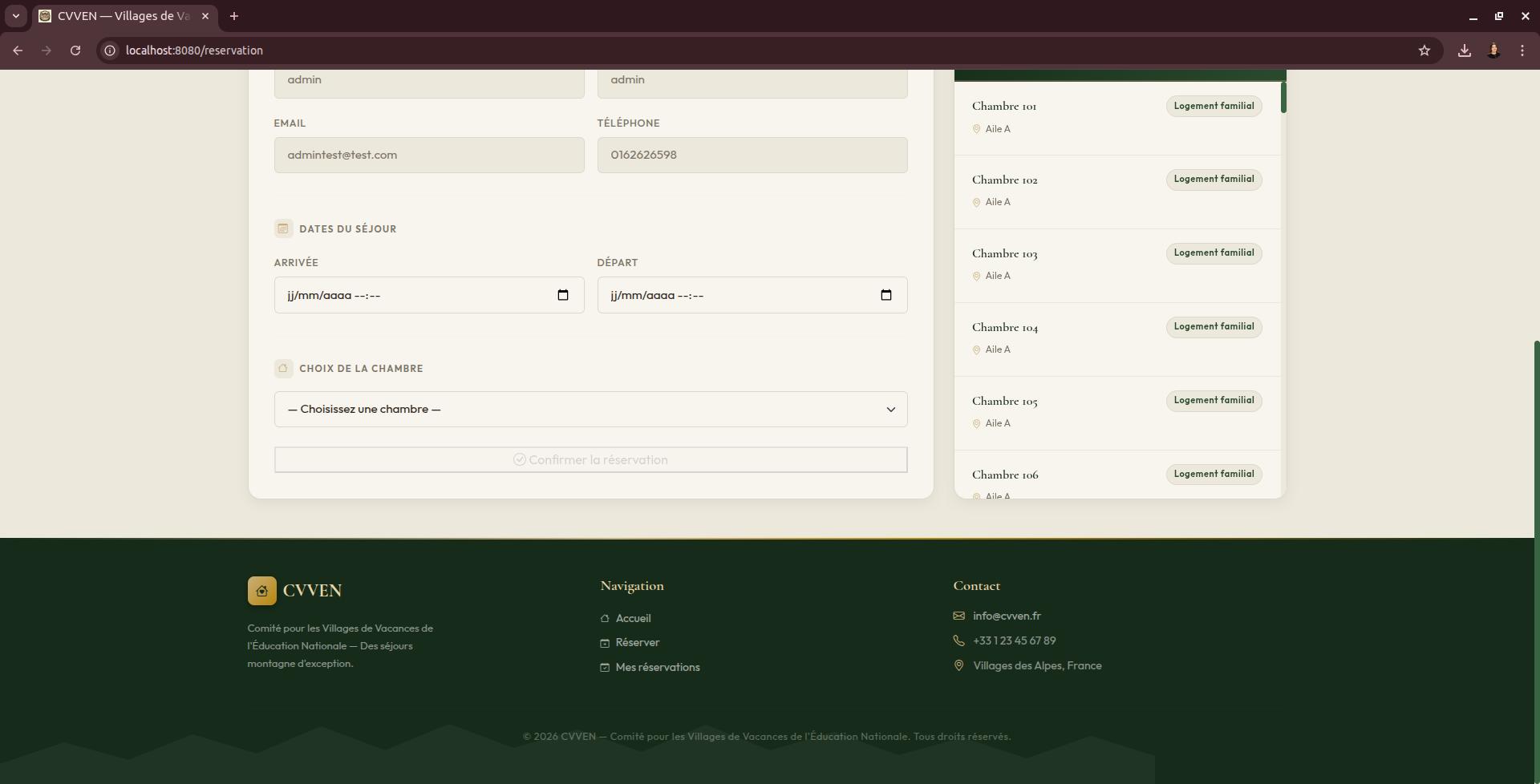
Task: Click the Chrome downloads icon
Action: (1464, 51)
